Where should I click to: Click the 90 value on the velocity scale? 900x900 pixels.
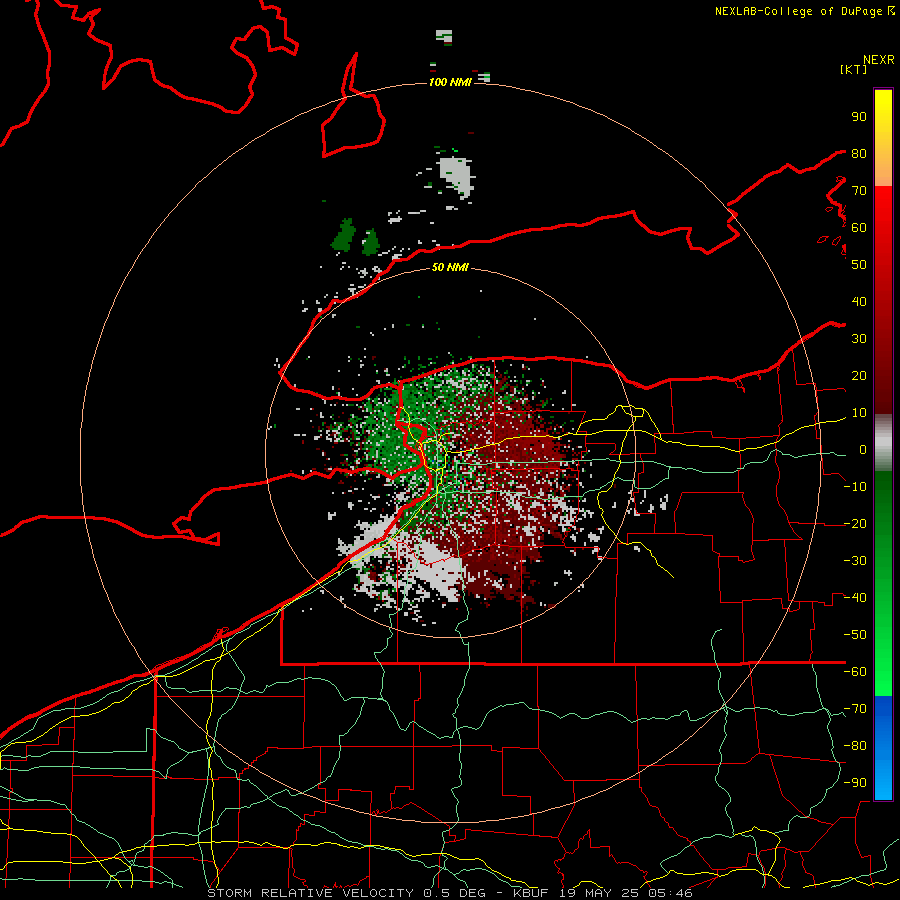tap(859, 117)
